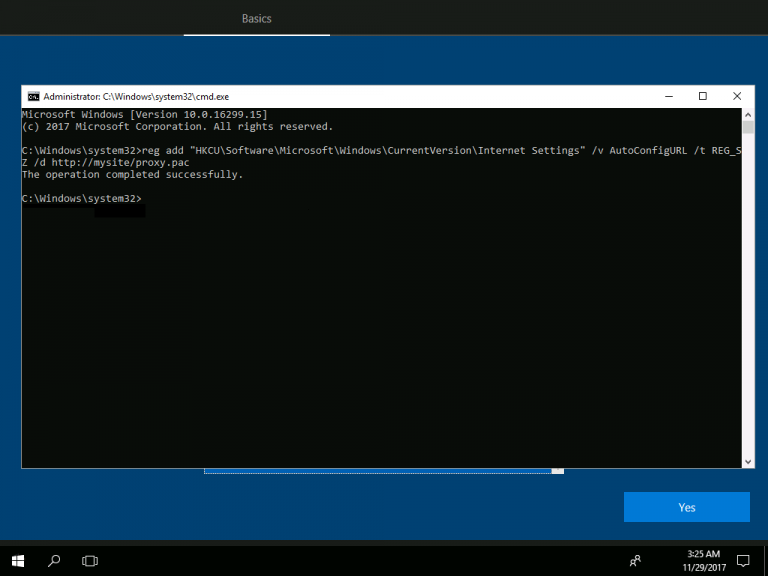Click the empty console scrollbar track
The height and width of the screenshot is (576, 768).
[748, 300]
